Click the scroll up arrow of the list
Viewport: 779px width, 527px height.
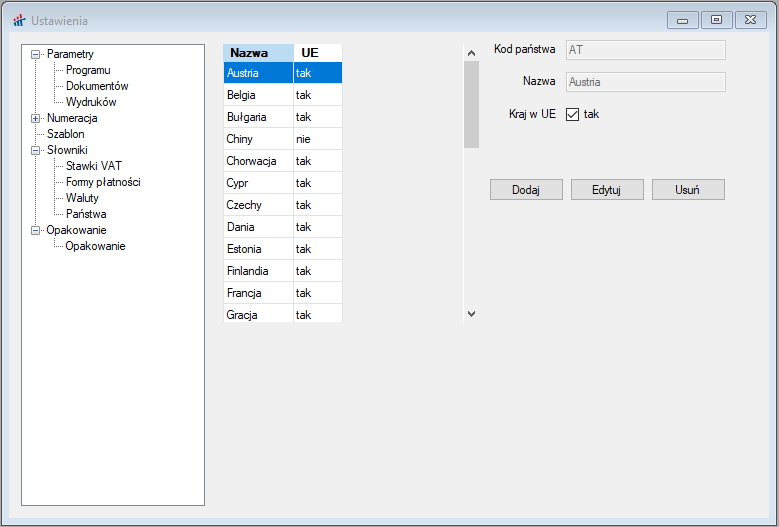coord(471,53)
